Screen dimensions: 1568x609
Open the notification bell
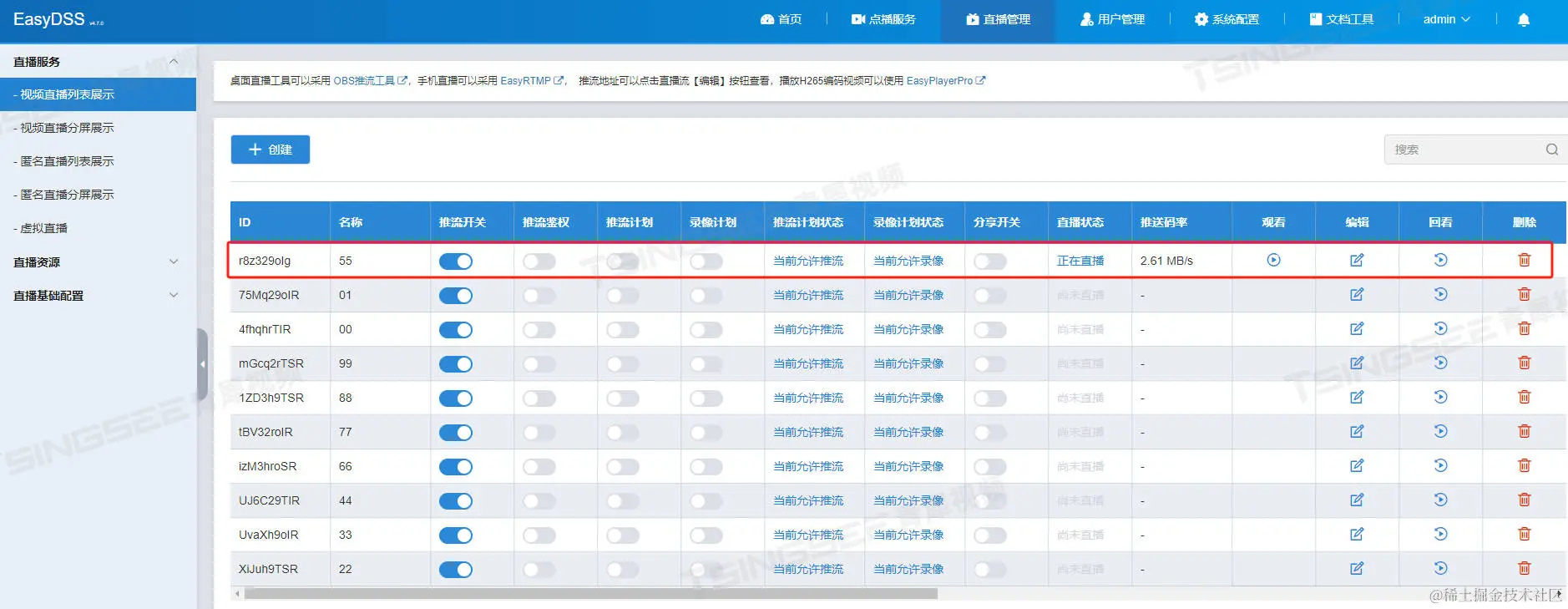click(1523, 19)
